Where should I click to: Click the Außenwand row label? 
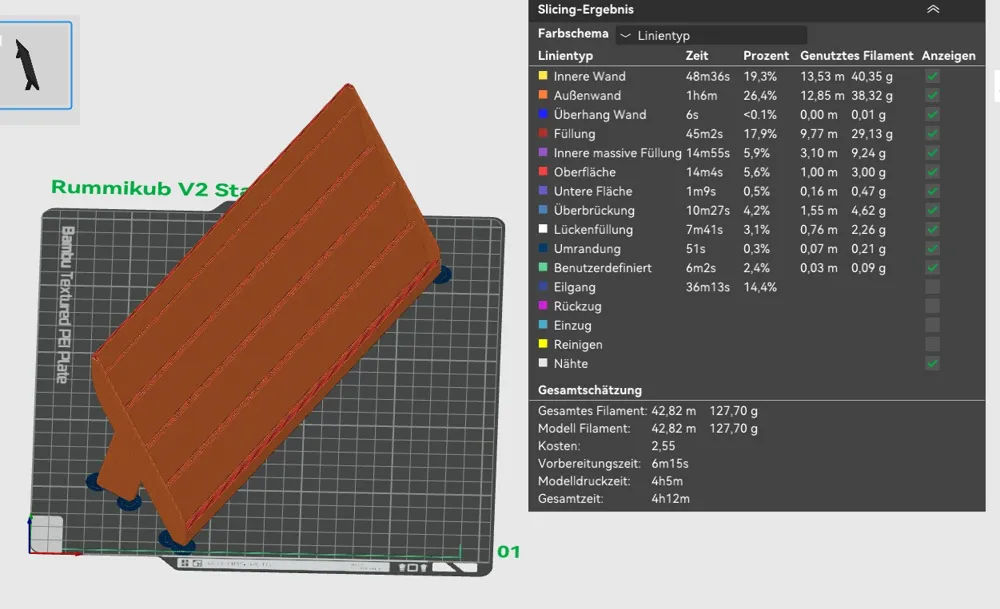coord(587,95)
